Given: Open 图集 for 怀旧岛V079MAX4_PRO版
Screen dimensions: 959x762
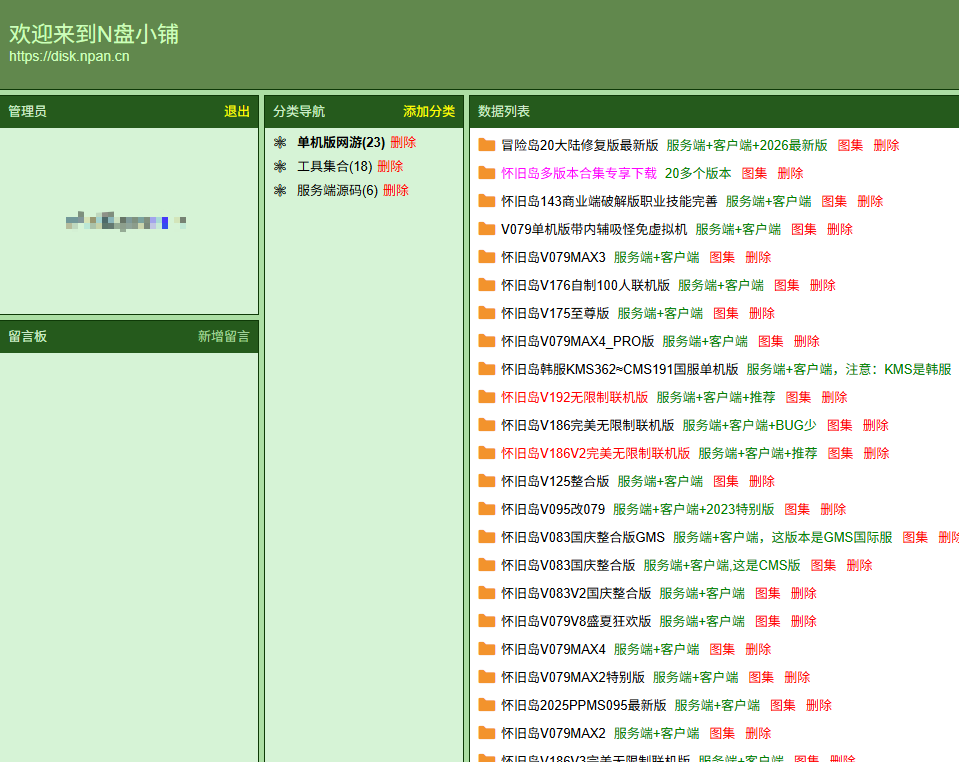Looking at the screenshot, I should click(771, 341).
